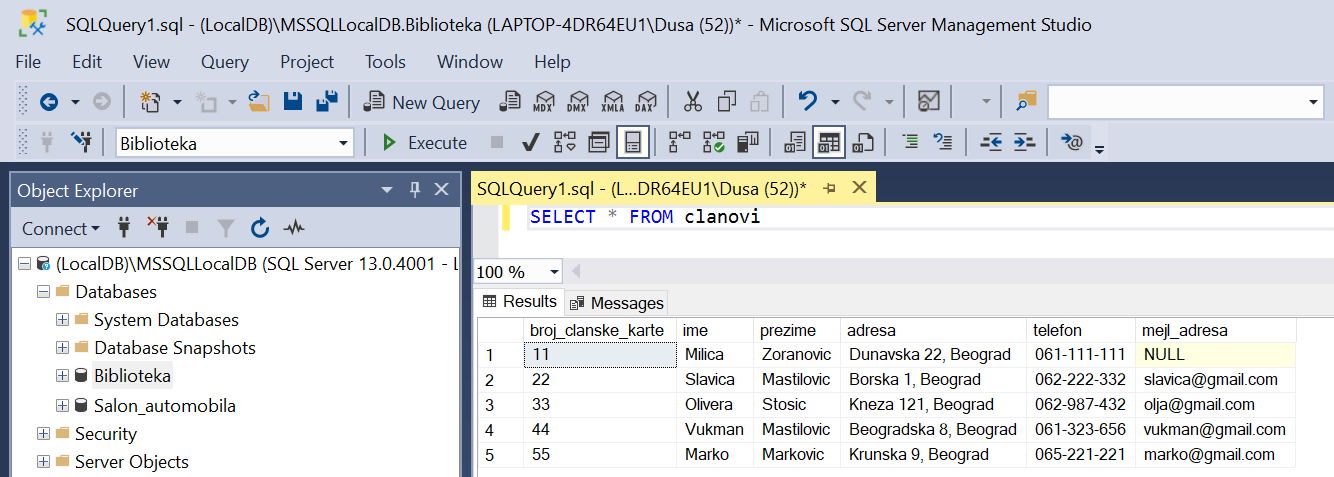Navigate backward with the blue back arrow
Image resolution: width=1334 pixels, height=477 pixels.
pyautogui.click(x=48, y=102)
